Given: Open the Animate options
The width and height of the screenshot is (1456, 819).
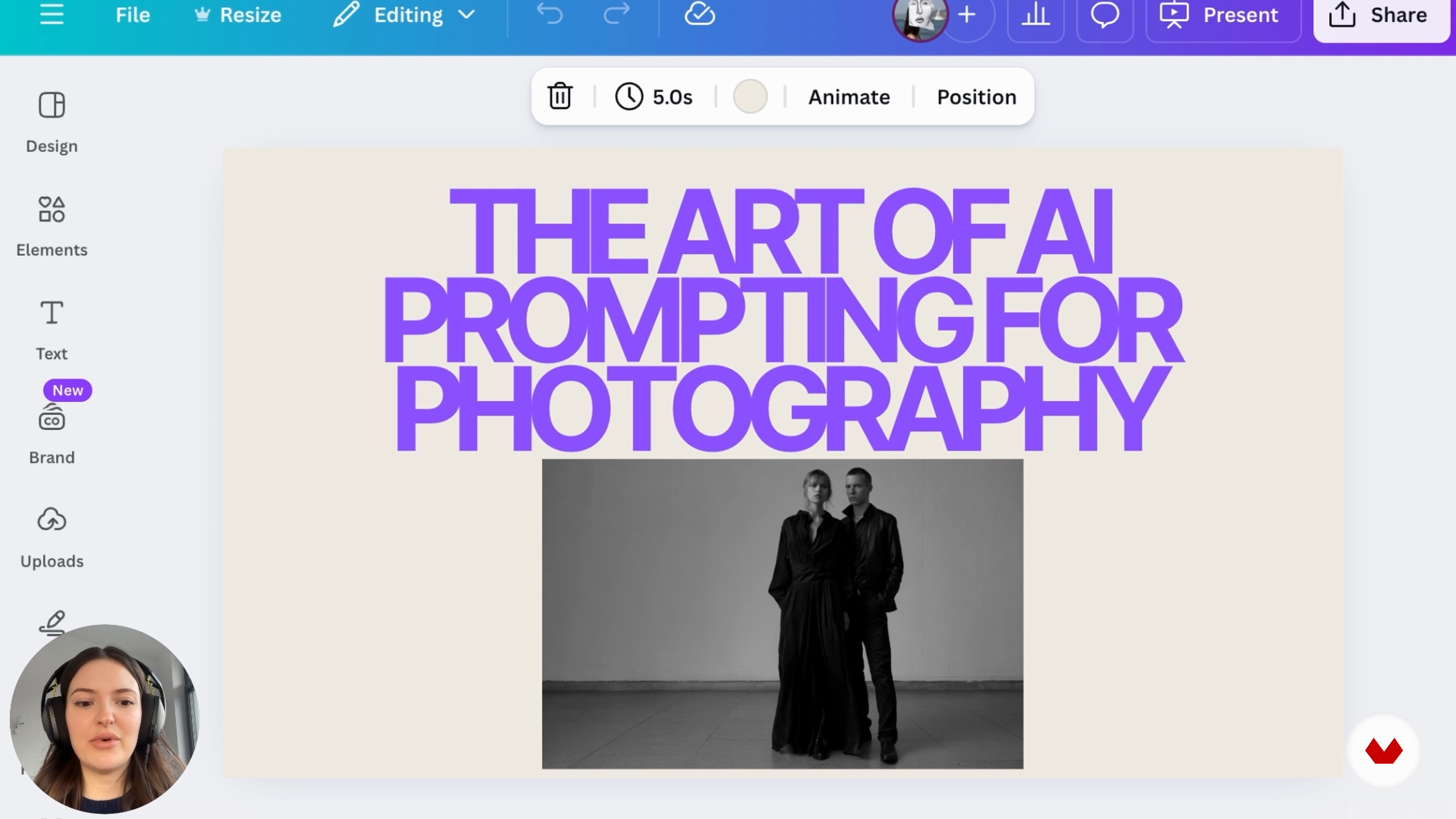Looking at the screenshot, I should (849, 97).
